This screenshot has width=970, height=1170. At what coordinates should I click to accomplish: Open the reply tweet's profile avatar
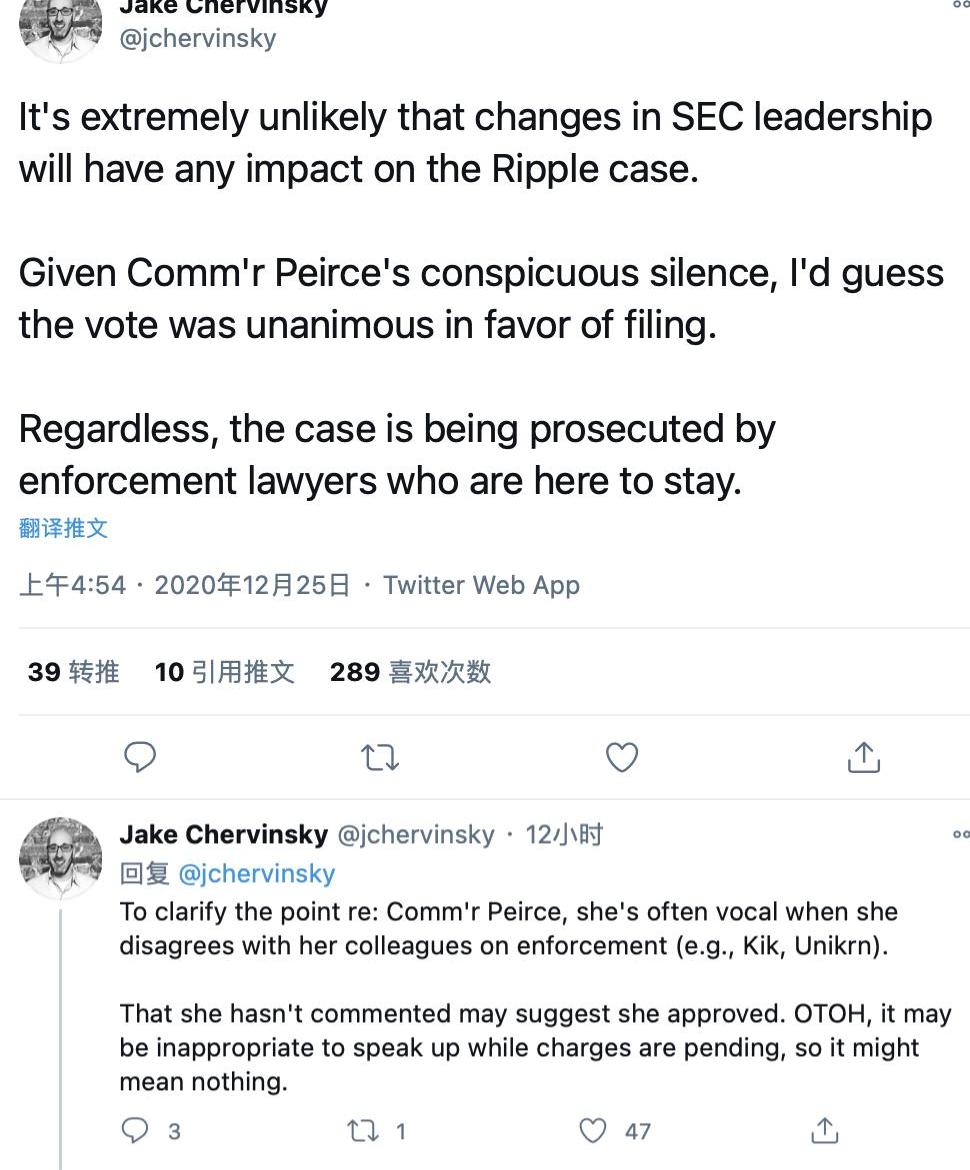[61, 857]
